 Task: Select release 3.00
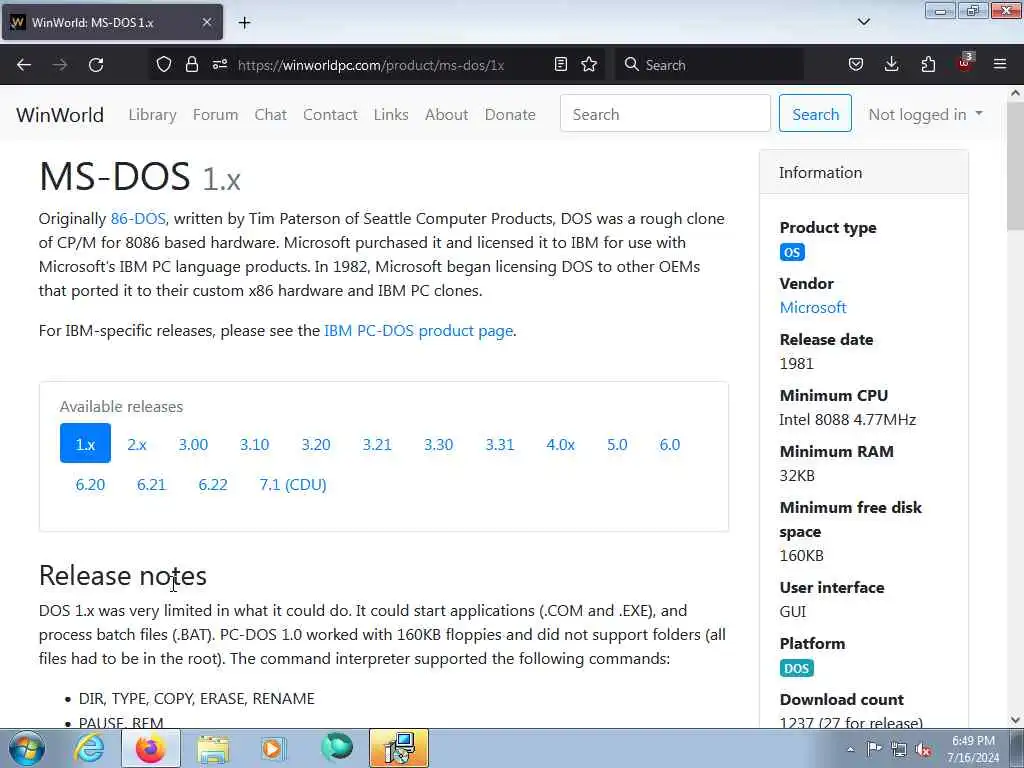click(x=193, y=444)
